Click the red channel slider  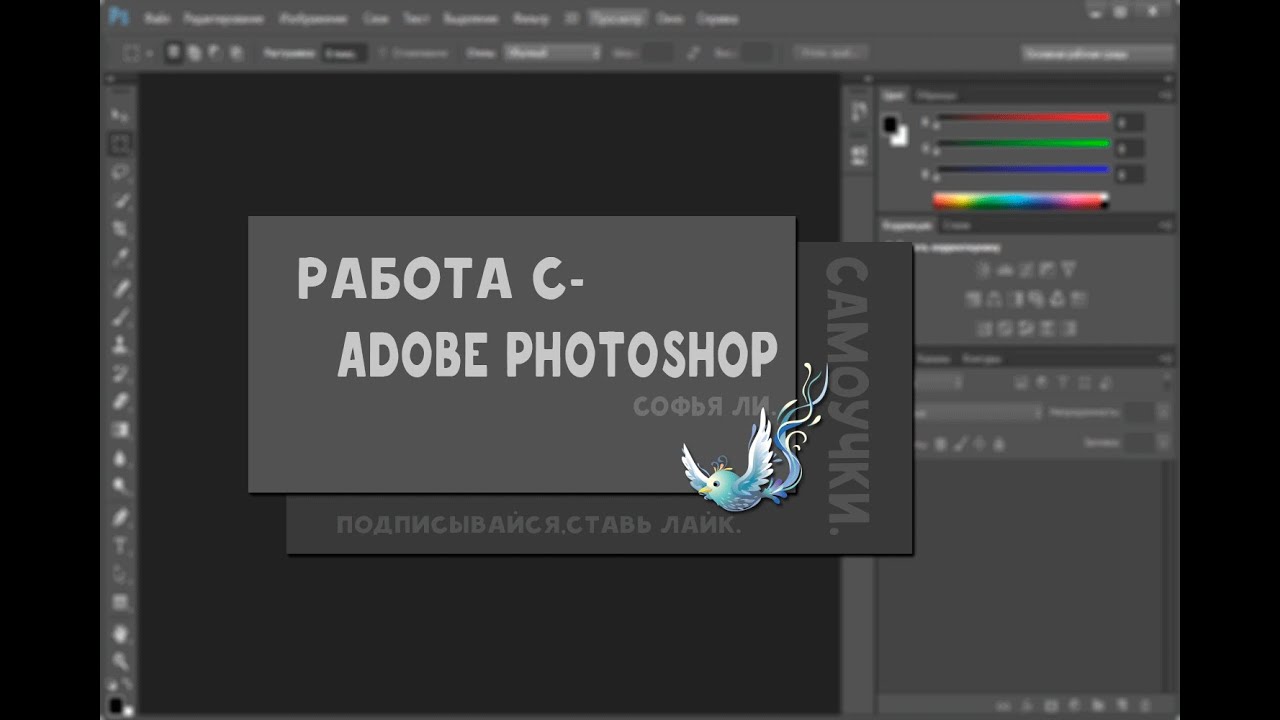pos(1023,118)
